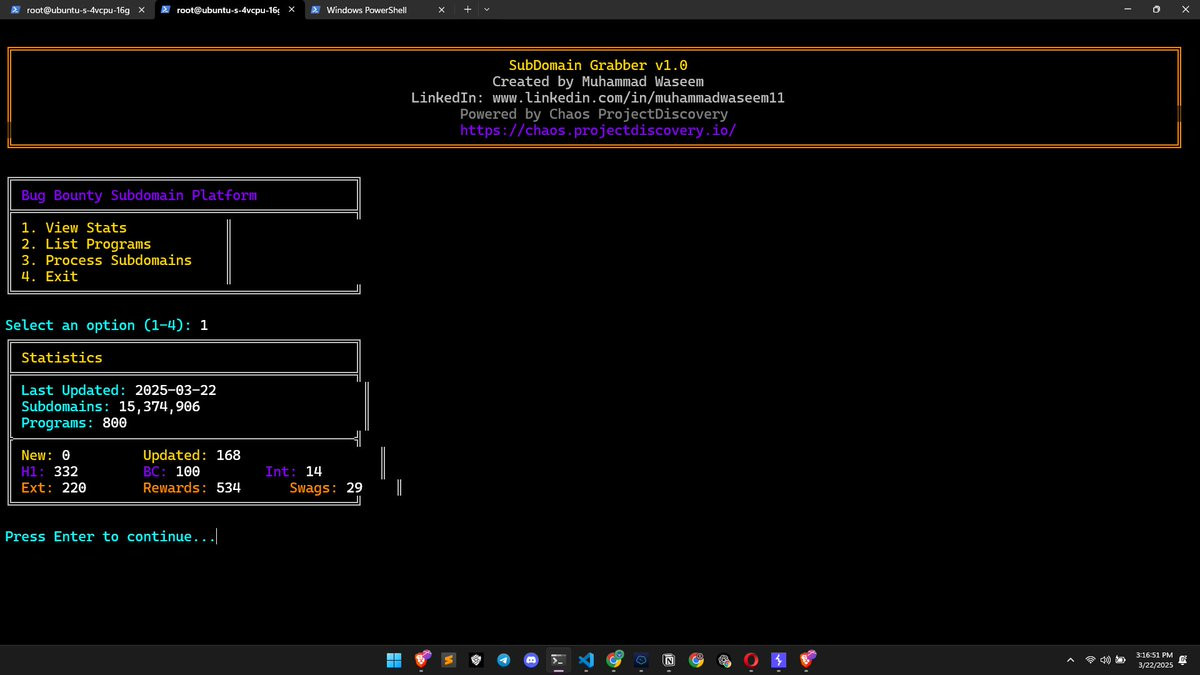This screenshot has width=1200, height=675.
Task: Minimize the Windows Terminal window
Action: [1129, 9]
